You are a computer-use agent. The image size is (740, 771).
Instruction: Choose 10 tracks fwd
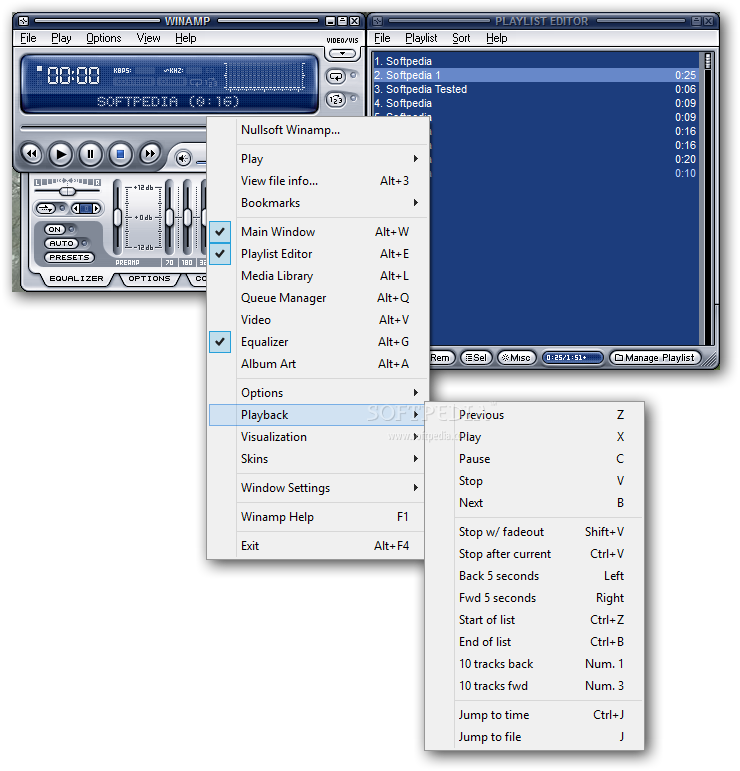click(x=534, y=686)
